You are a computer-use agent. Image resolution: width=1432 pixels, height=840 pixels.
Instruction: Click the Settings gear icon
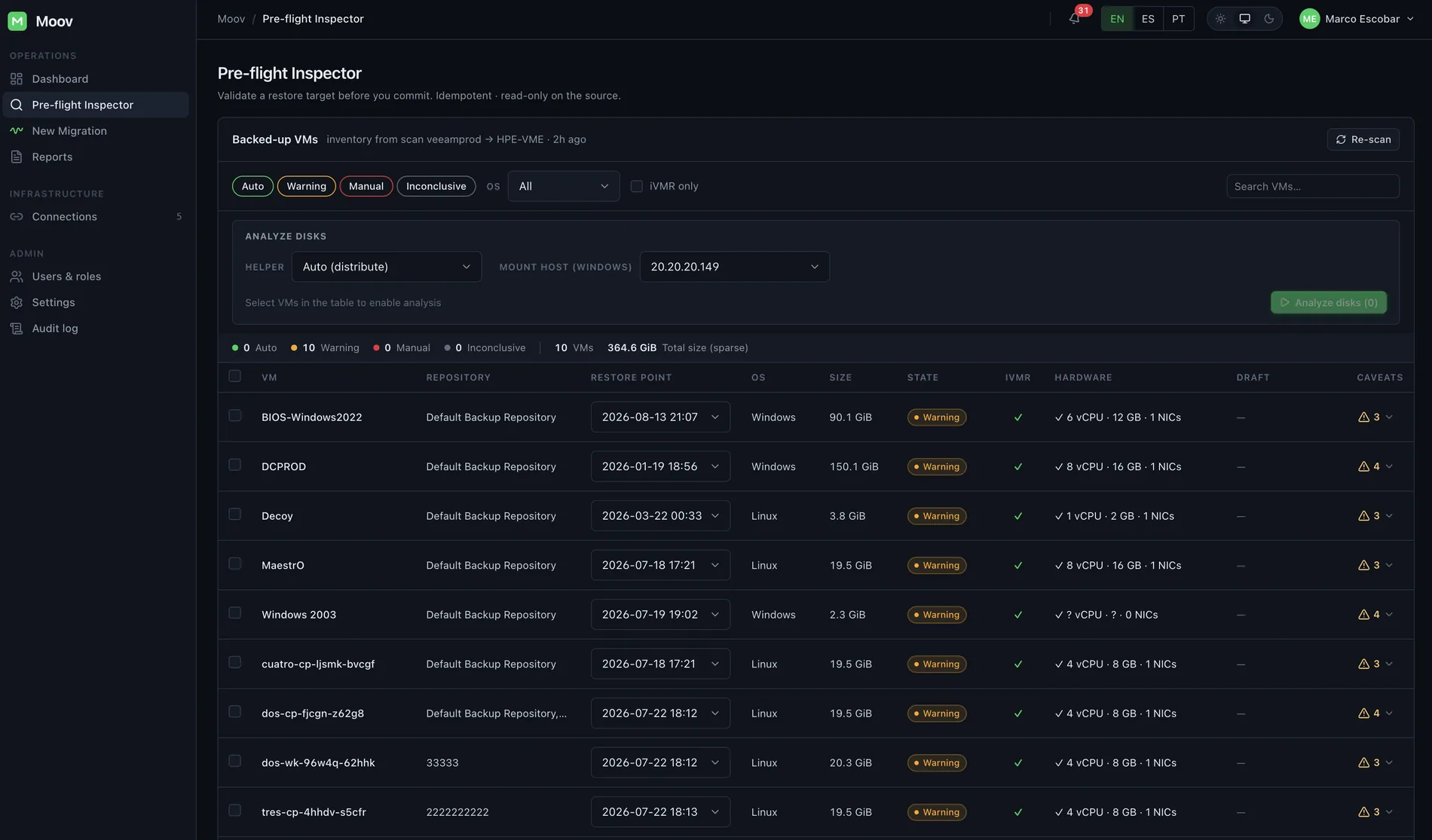[x=17, y=303]
